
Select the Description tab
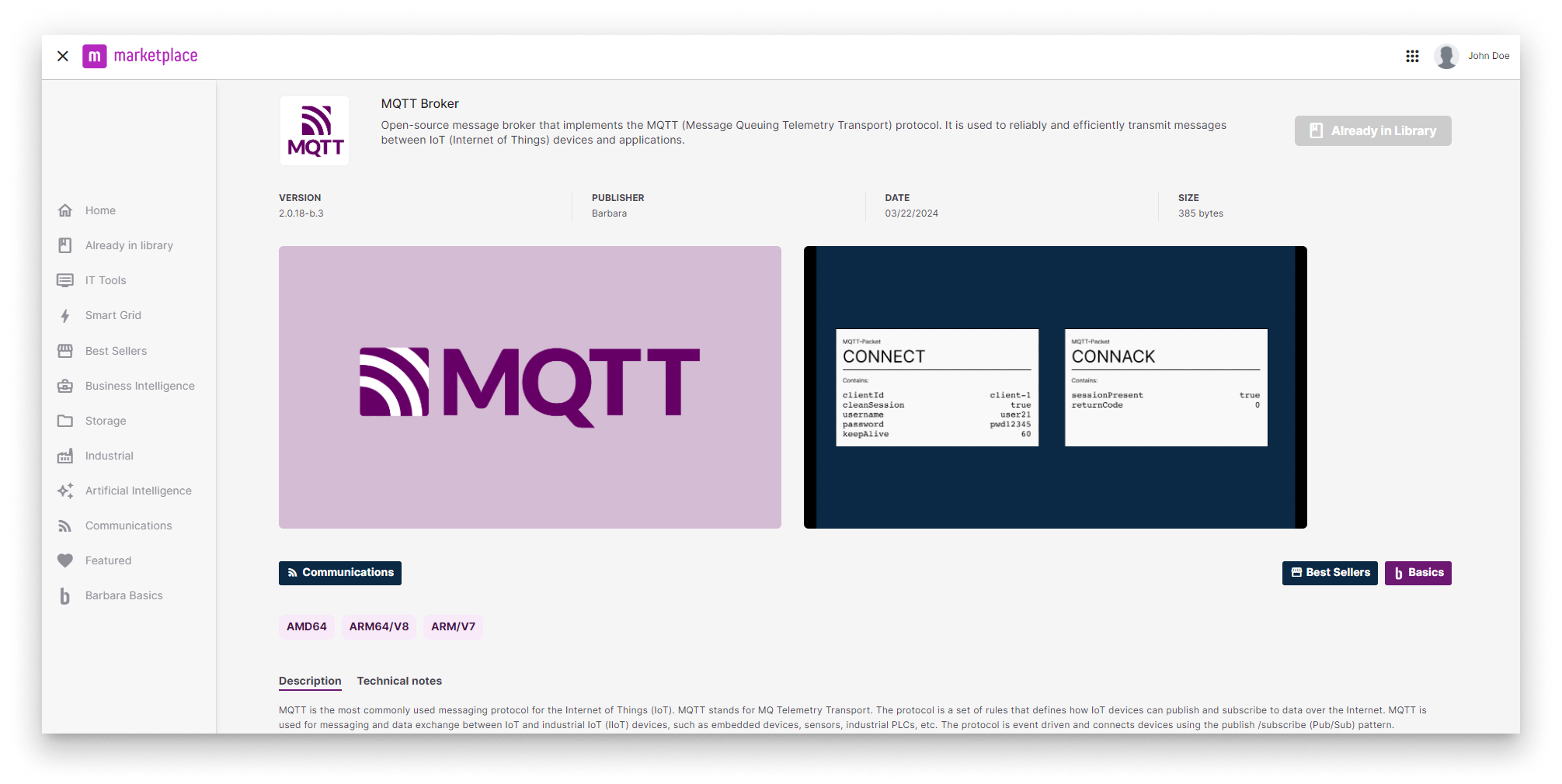(x=309, y=681)
